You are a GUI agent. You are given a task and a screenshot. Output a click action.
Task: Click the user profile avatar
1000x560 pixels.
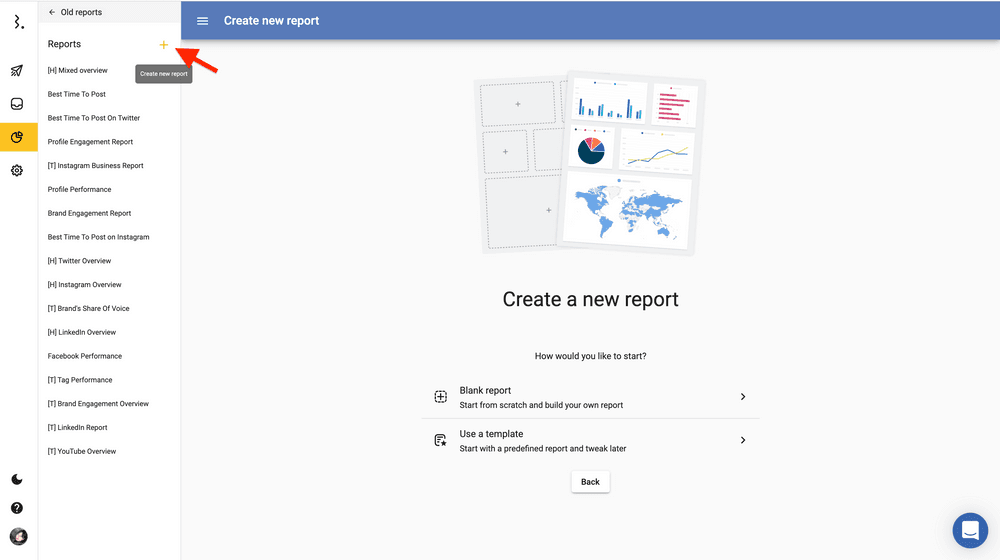coord(18,537)
